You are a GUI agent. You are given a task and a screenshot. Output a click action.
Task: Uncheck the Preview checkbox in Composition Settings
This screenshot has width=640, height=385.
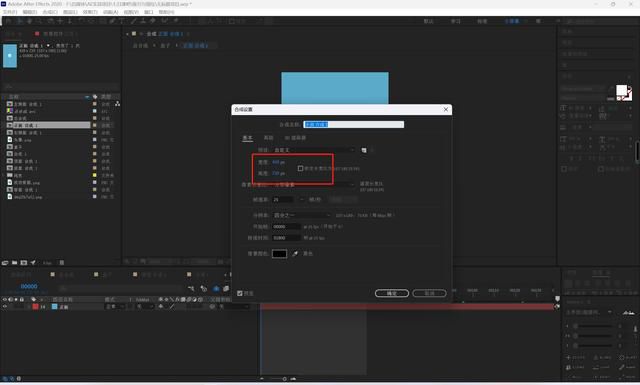pyautogui.click(x=240, y=293)
